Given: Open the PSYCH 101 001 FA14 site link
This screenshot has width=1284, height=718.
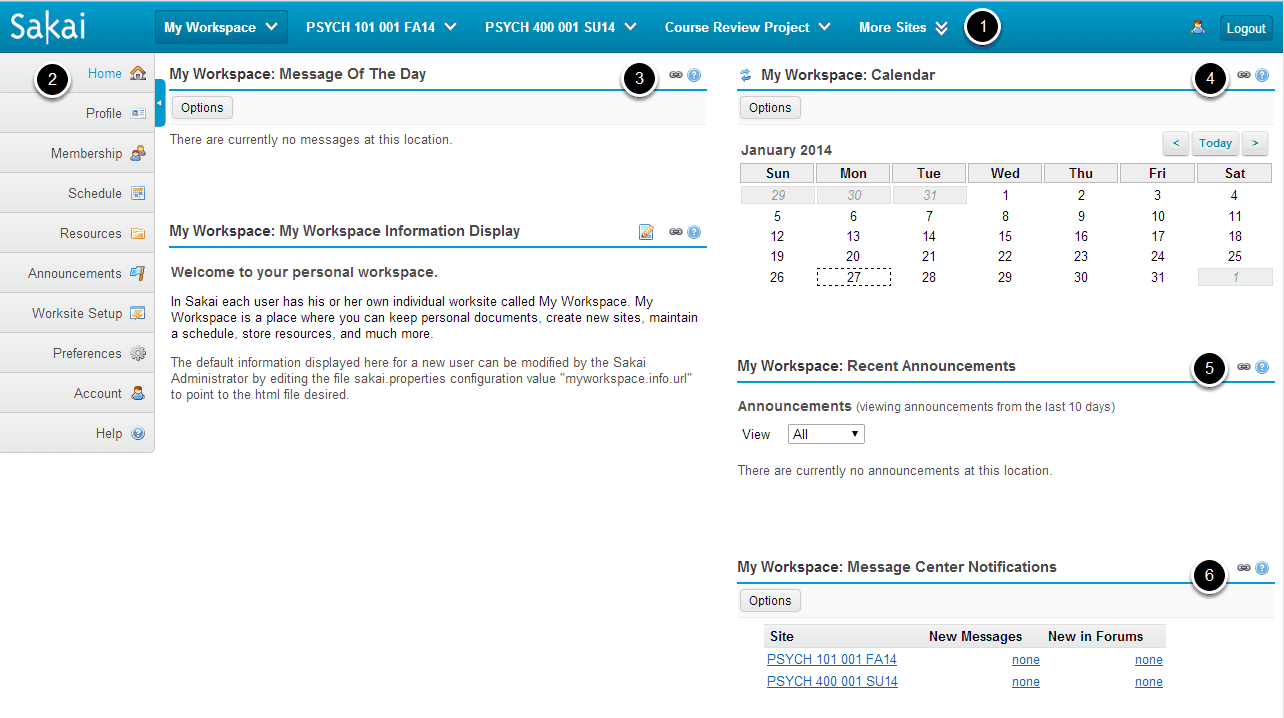Looking at the screenshot, I should click(832, 660).
